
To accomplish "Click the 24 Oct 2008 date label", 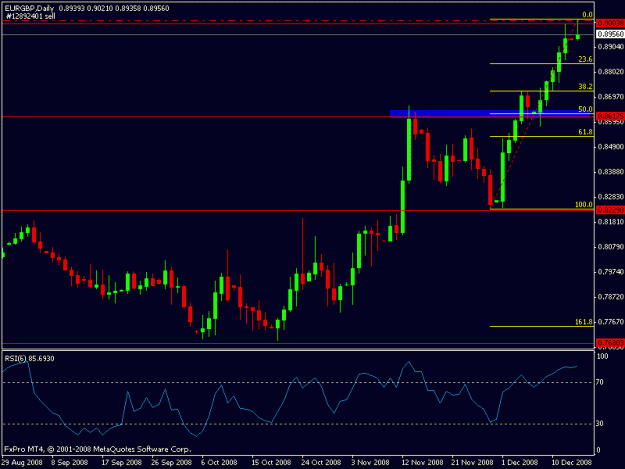I will [321, 462].
